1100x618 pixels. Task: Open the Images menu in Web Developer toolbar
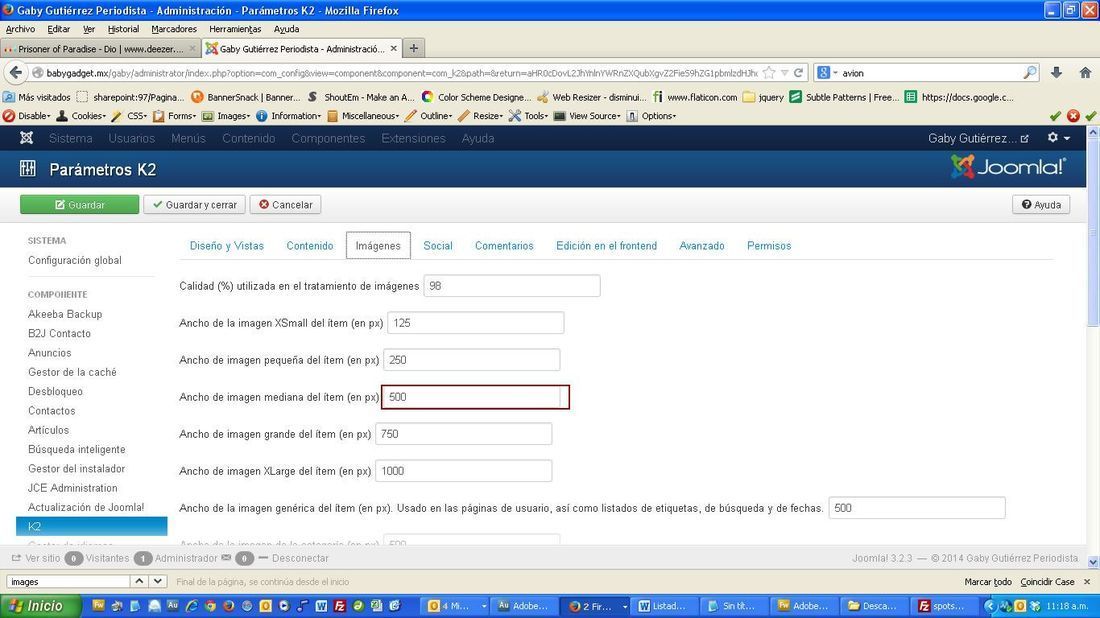point(226,116)
